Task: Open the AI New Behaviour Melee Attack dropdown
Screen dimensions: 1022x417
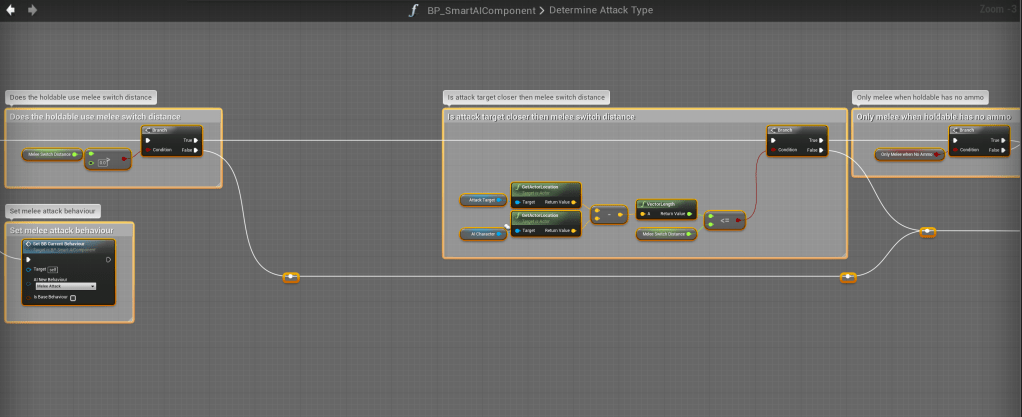Action: (65, 286)
